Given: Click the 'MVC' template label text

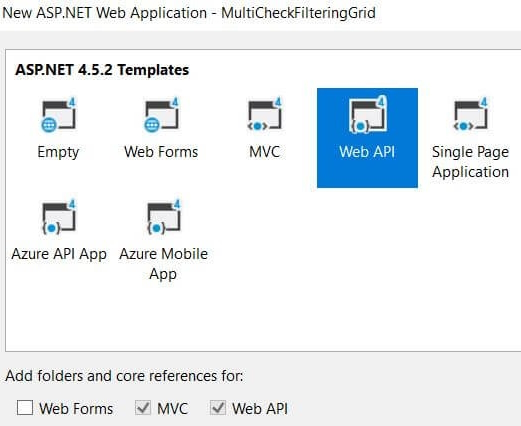Looking at the screenshot, I should point(265,152).
